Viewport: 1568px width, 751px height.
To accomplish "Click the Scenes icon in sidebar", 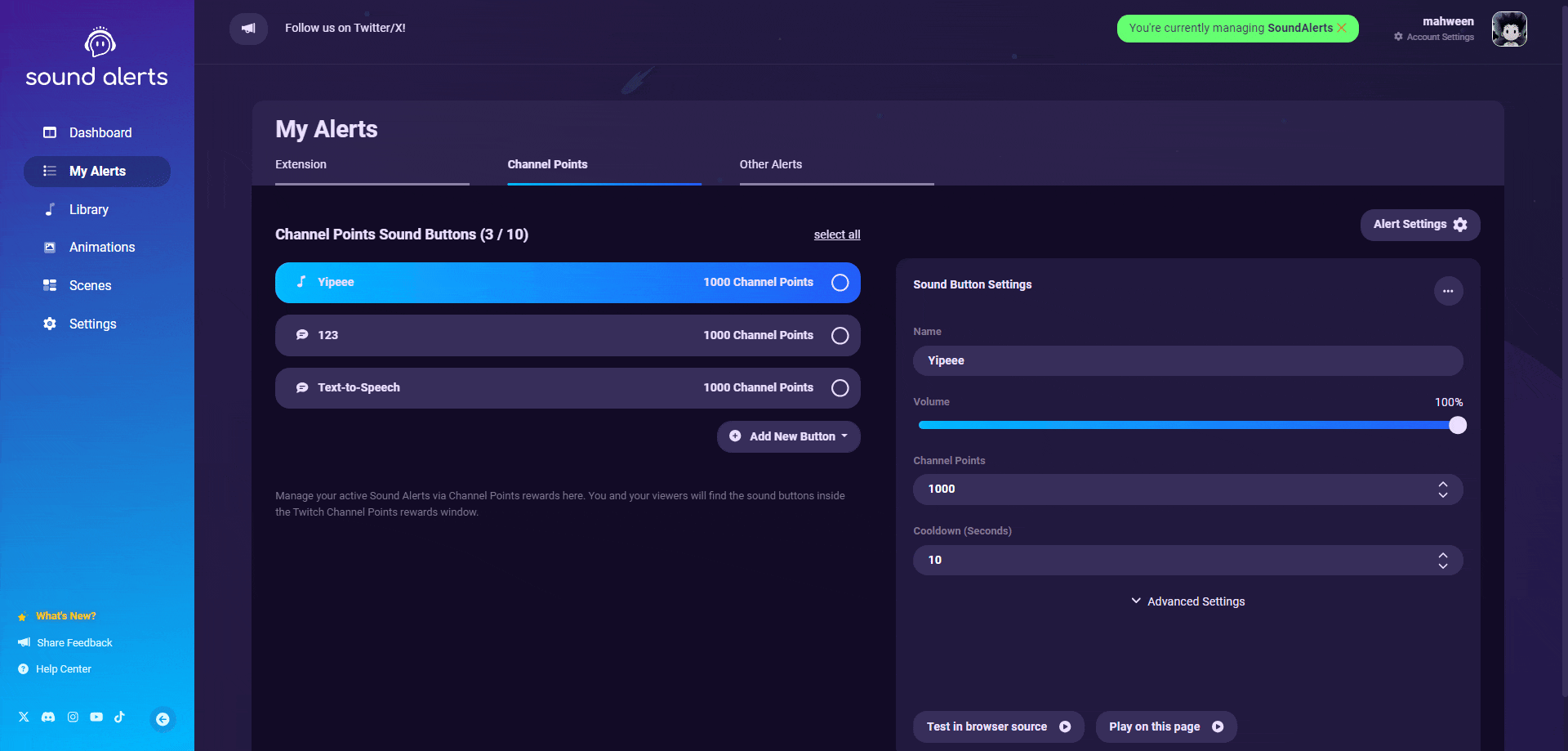I will pyautogui.click(x=50, y=285).
